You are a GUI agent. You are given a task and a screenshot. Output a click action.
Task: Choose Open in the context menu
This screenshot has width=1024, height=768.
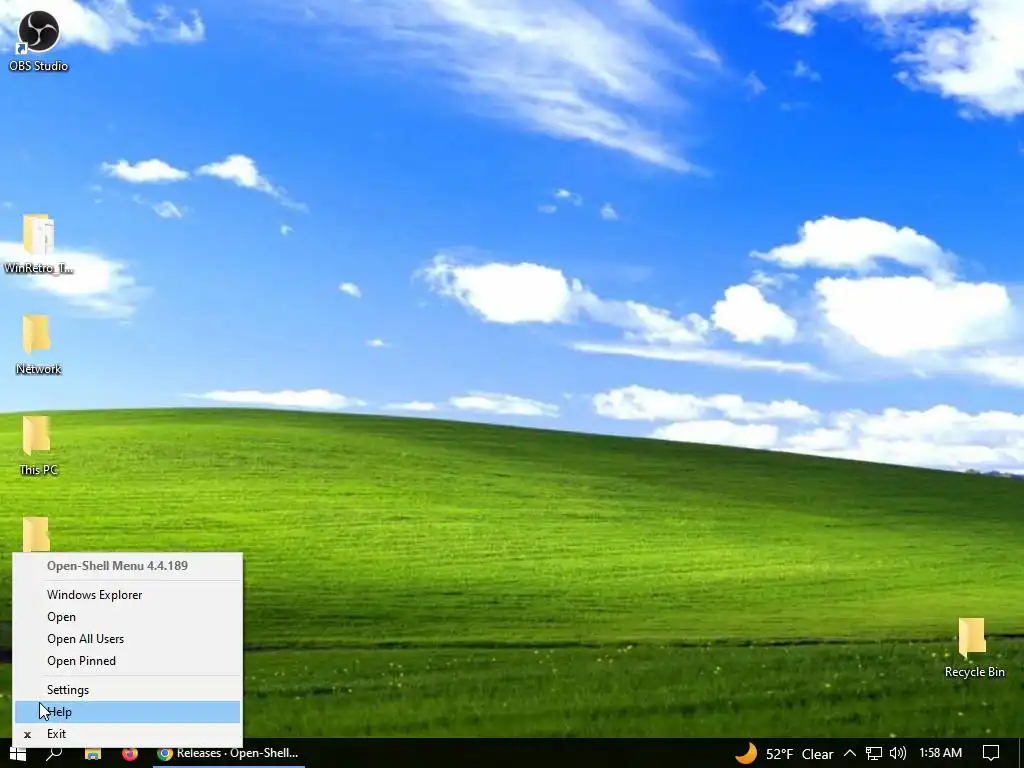click(128, 616)
